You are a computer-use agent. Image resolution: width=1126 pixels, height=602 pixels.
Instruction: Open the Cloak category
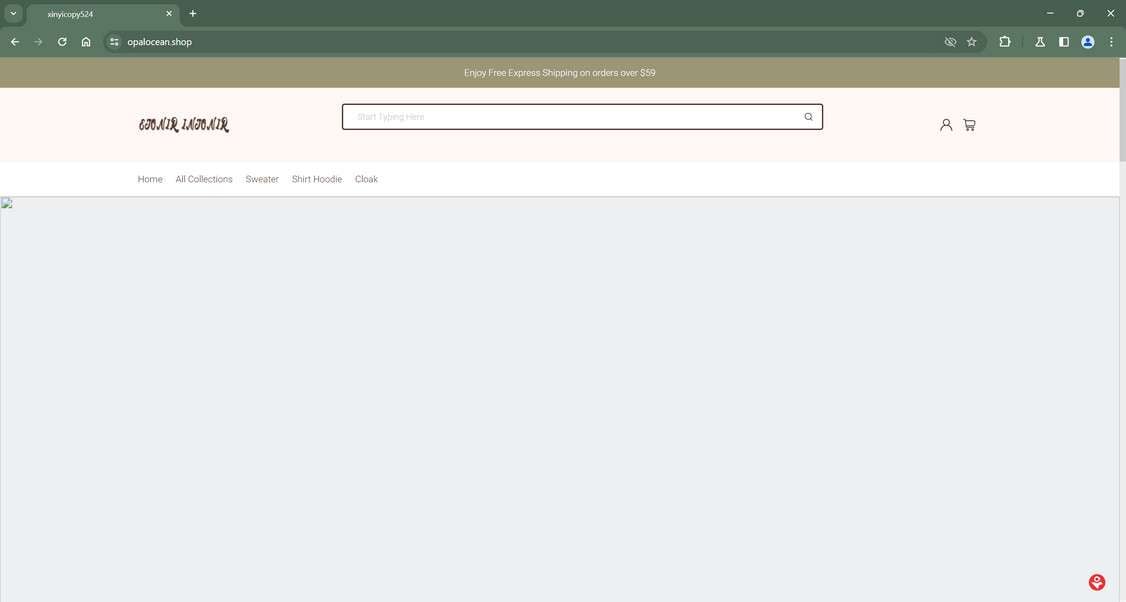coord(366,179)
